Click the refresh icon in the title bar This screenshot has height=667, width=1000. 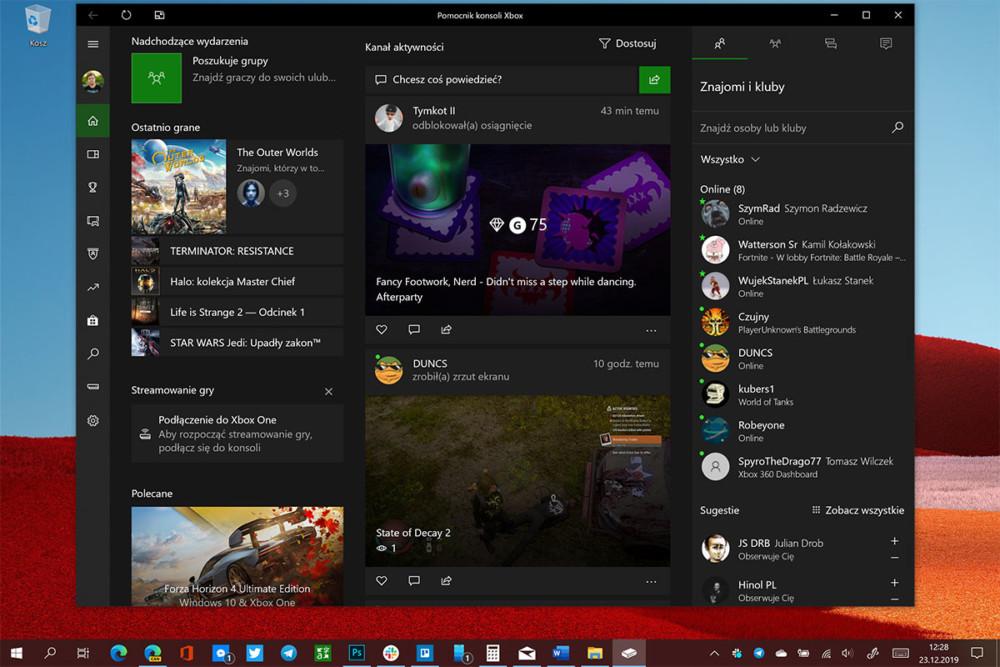pyautogui.click(x=126, y=15)
